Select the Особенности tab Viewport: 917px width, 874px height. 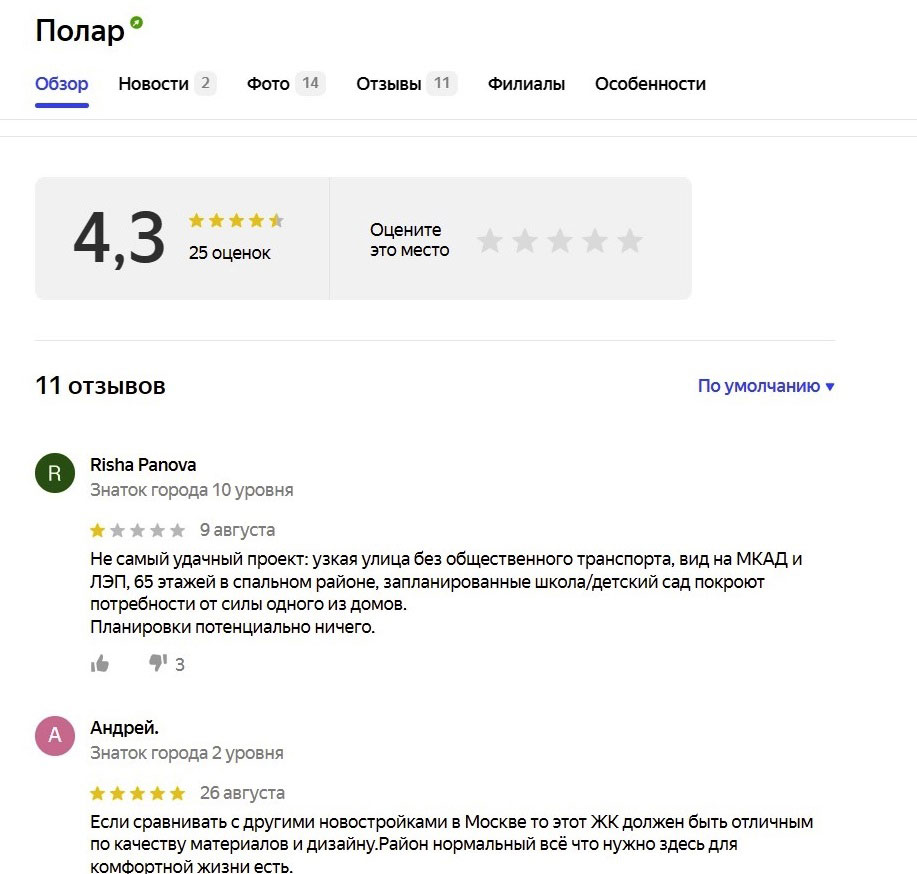[650, 84]
